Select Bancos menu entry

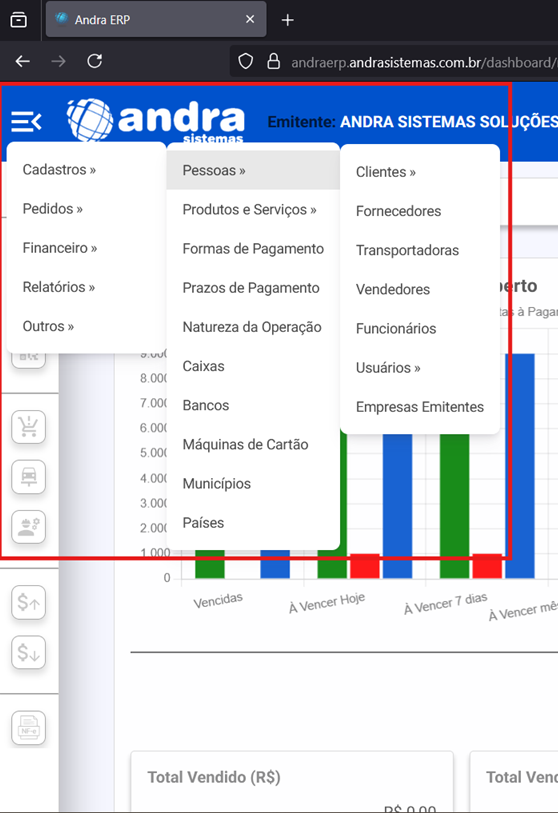tap(253, 405)
